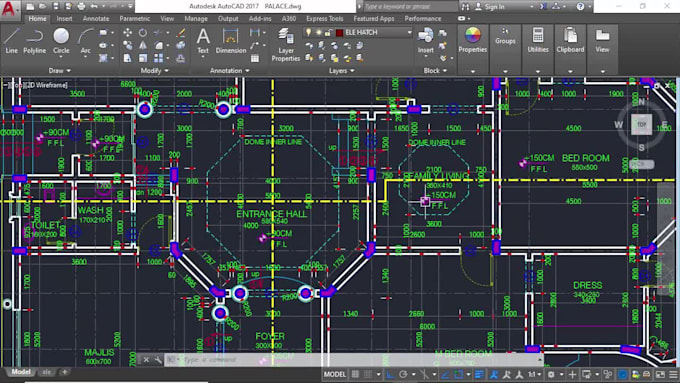Click the Undo arrow in quick access toolbar
Image resolution: width=680 pixels, height=383 pixels.
pos(94,7)
